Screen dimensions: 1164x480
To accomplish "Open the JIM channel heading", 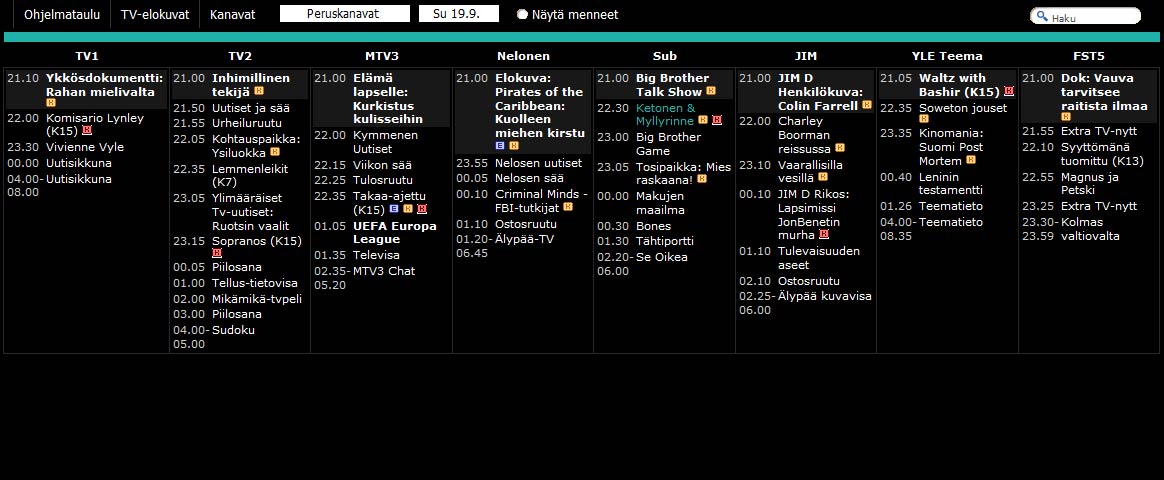I will coord(805,56).
